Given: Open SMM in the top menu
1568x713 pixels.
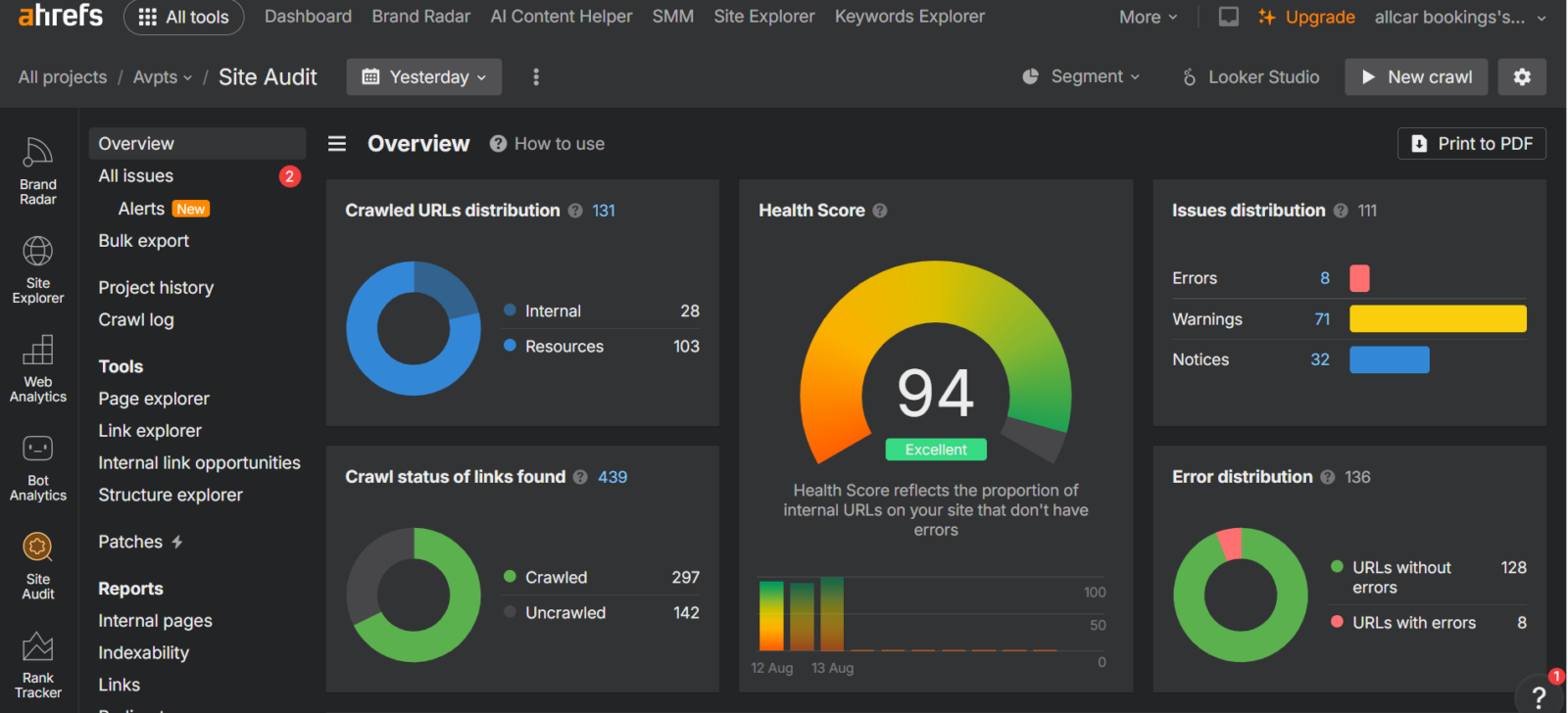Looking at the screenshot, I should [x=673, y=17].
